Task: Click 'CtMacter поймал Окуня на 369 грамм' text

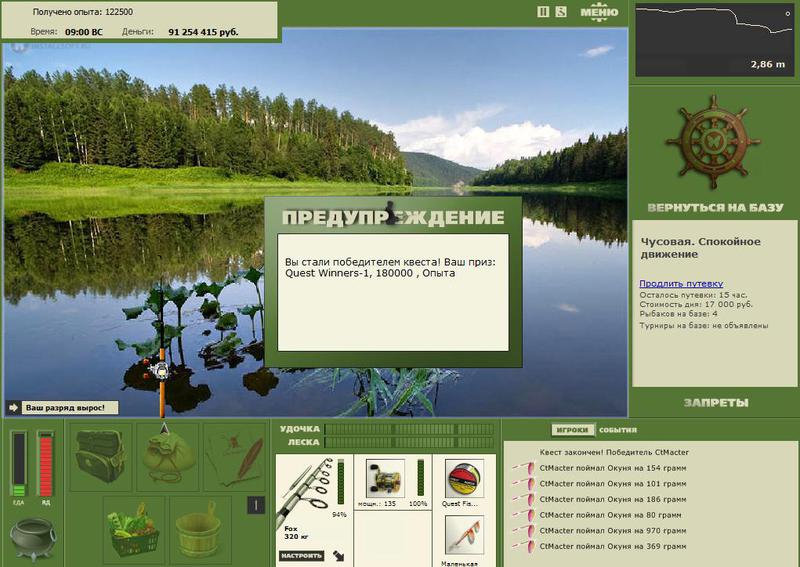Action: pyautogui.click(x=613, y=547)
